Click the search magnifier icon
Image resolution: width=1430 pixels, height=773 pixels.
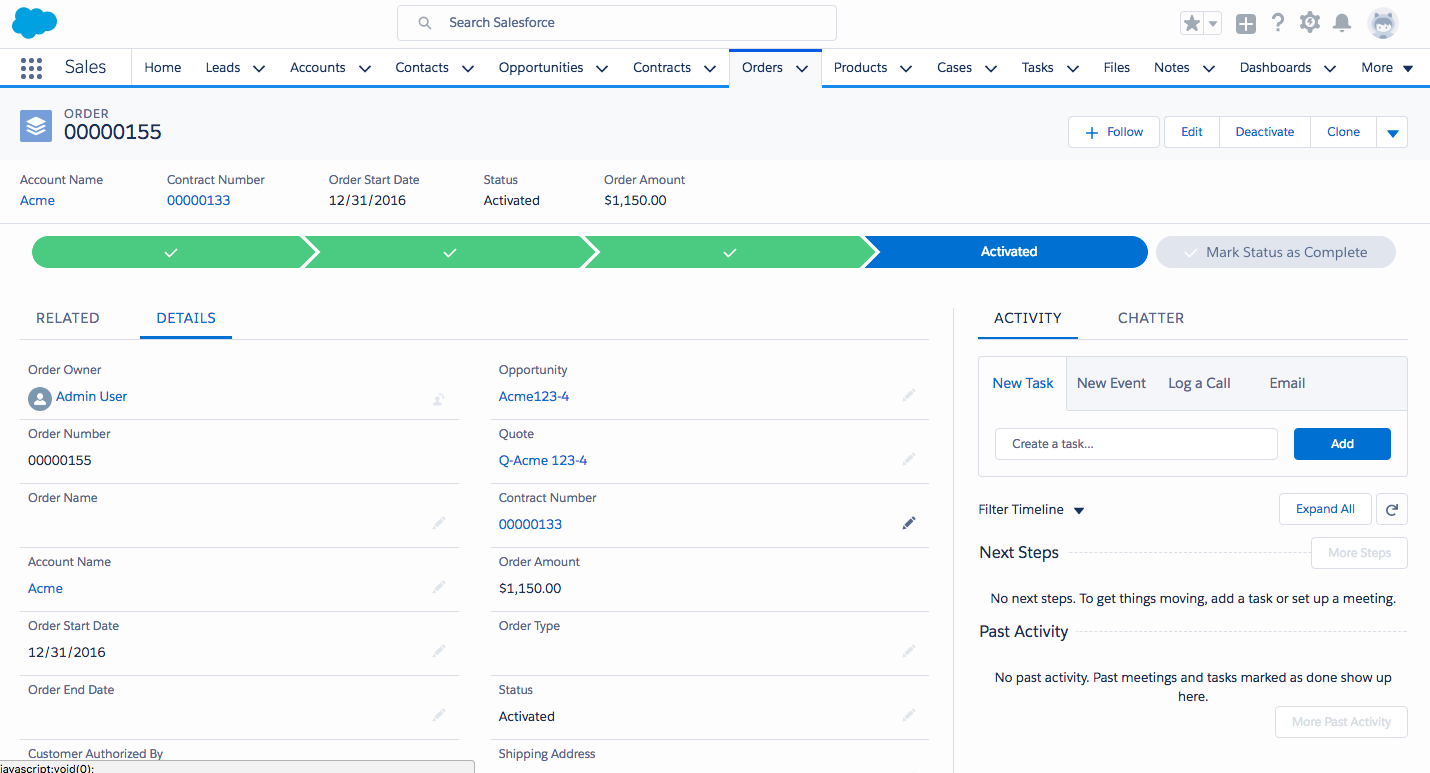pos(425,22)
